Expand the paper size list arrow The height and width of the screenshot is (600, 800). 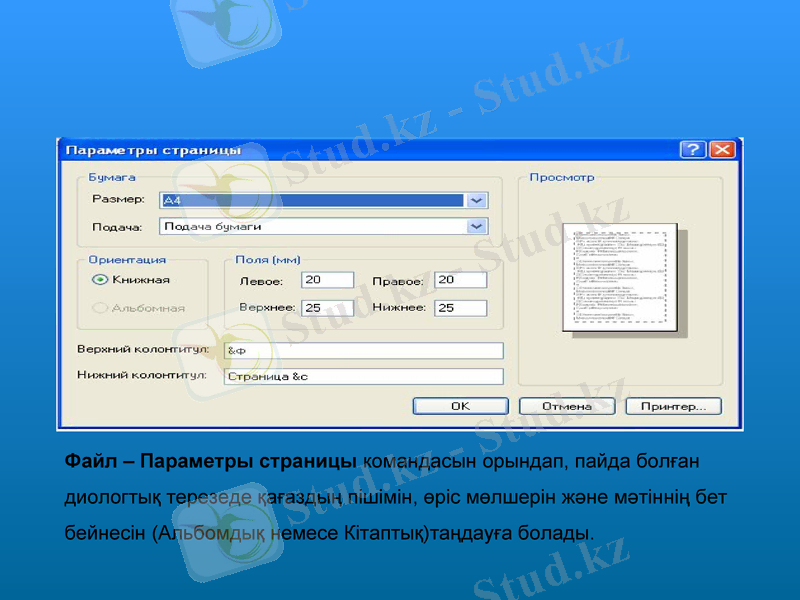tap(477, 199)
